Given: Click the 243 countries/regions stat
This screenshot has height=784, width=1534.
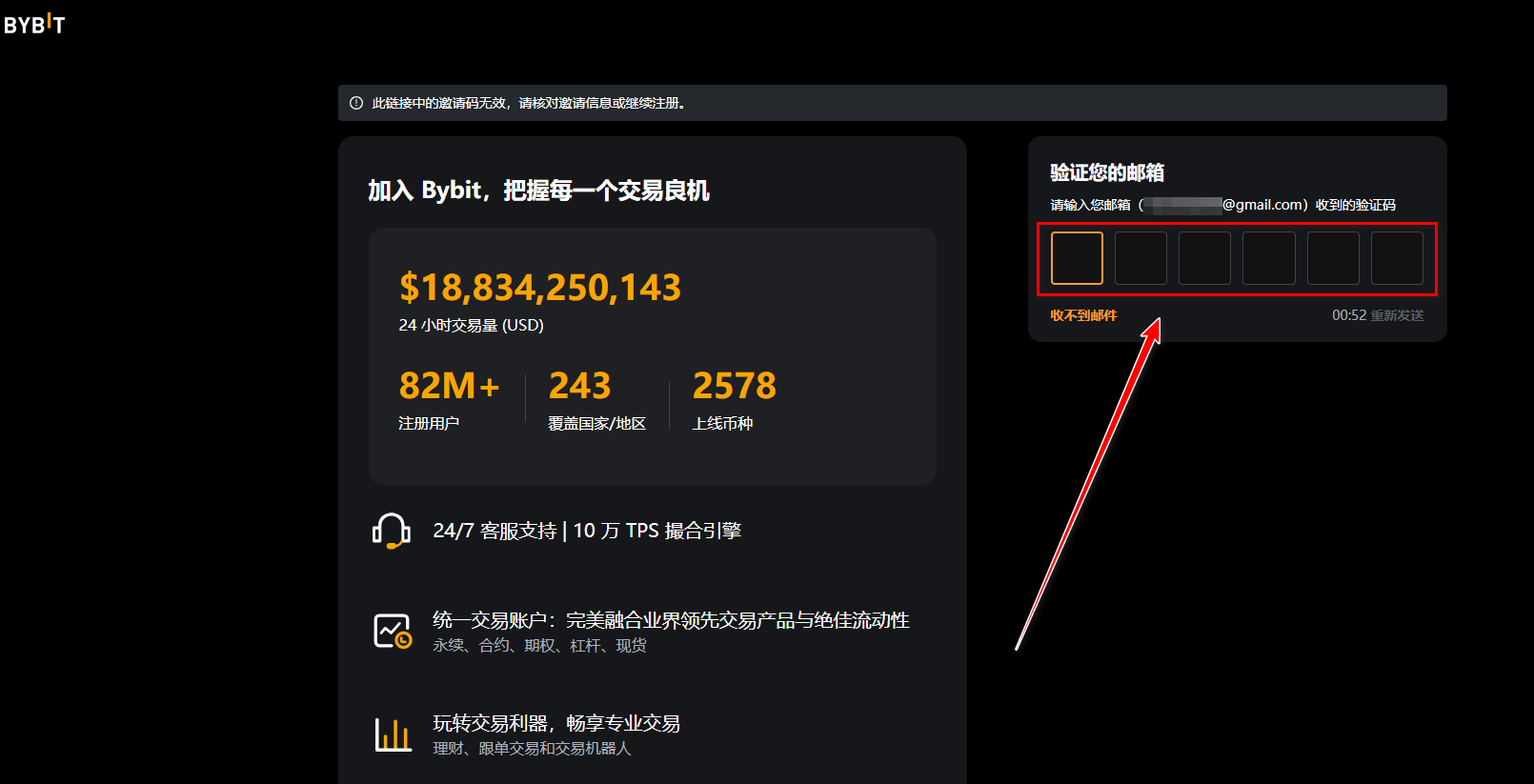Looking at the screenshot, I should (x=579, y=386).
